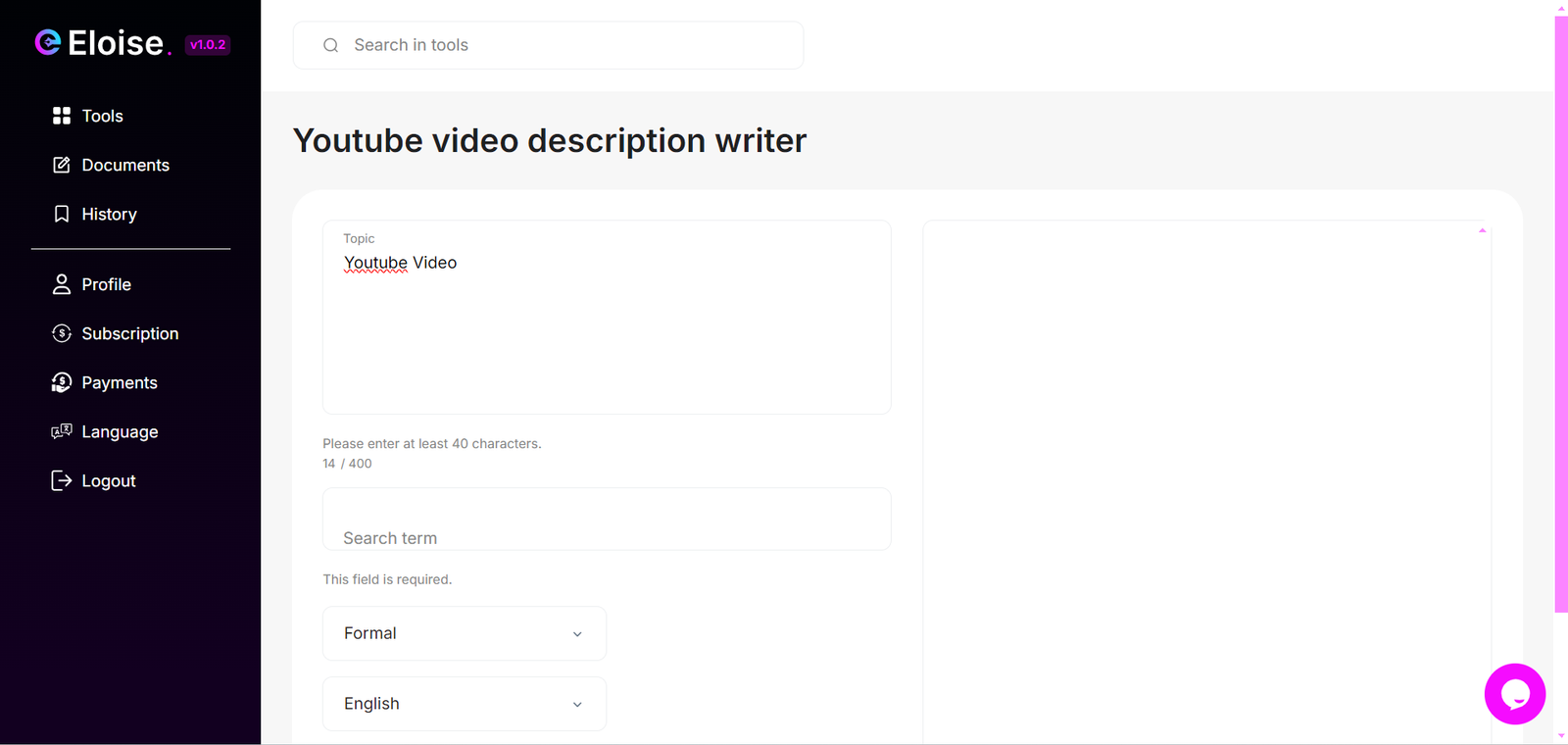Click the Logout arrow icon
1568x745 pixels.
click(x=62, y=480)
